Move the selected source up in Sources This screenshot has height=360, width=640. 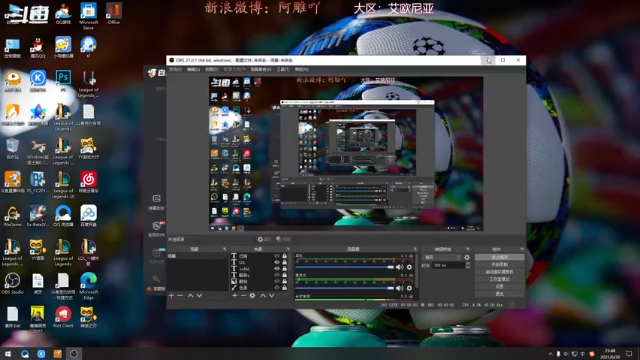pos(263,295)
